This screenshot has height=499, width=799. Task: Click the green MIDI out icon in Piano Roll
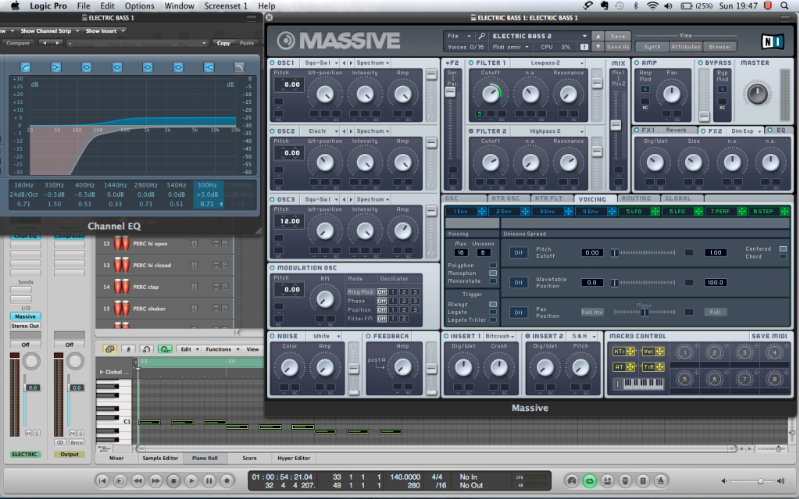point(165,349)
